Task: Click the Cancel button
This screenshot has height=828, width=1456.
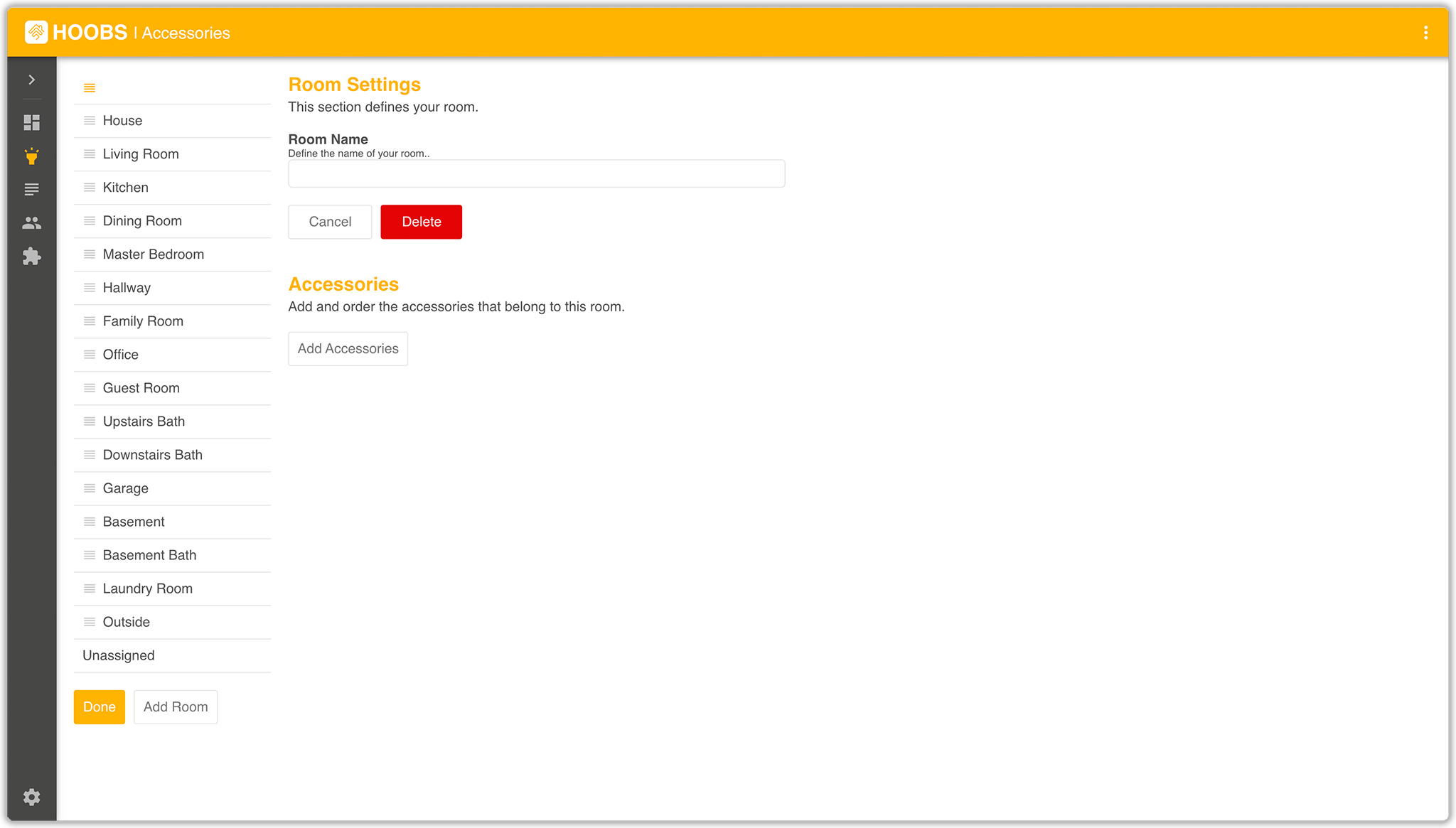Action: [330, 222]
